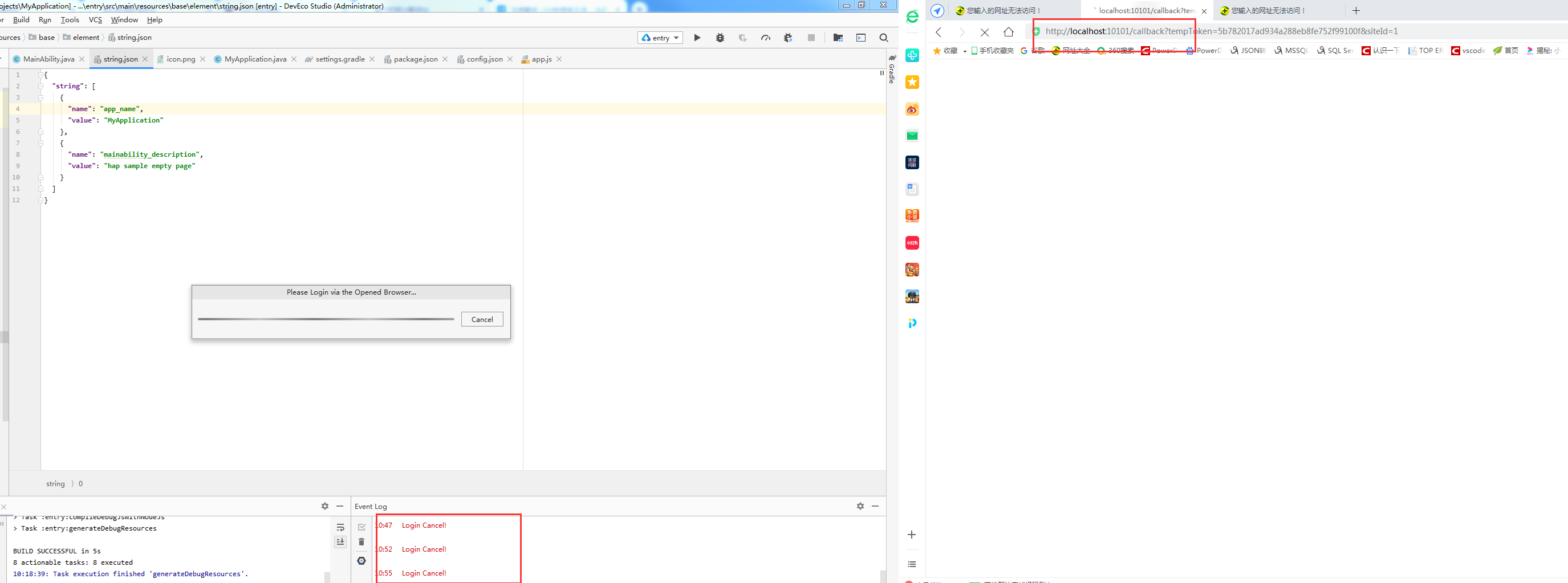Open the Build menu
The image size is (1568, 583).
point(21,19)
